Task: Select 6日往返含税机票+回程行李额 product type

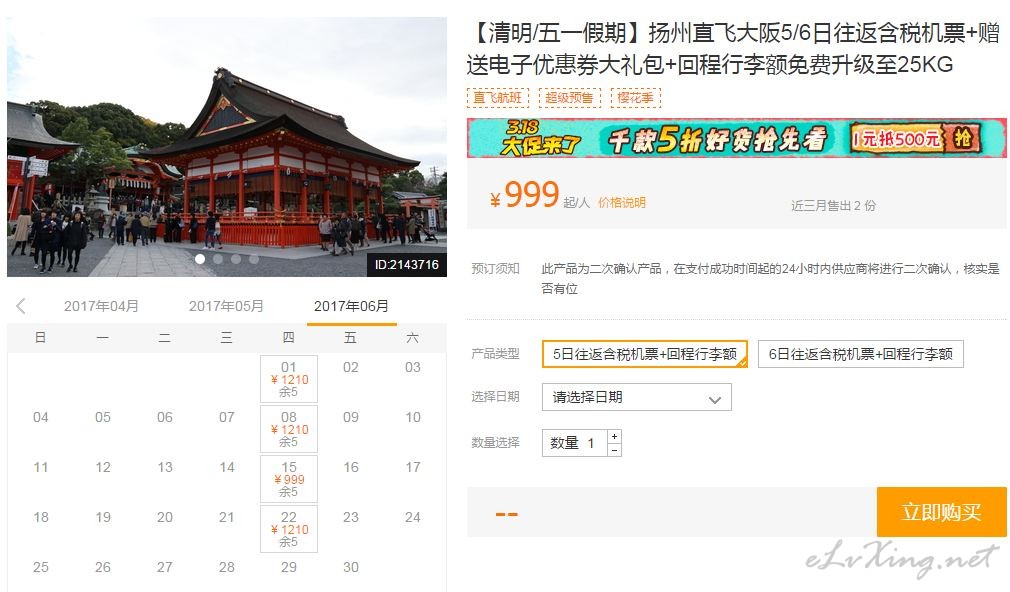Action: [x=861, y=354]
